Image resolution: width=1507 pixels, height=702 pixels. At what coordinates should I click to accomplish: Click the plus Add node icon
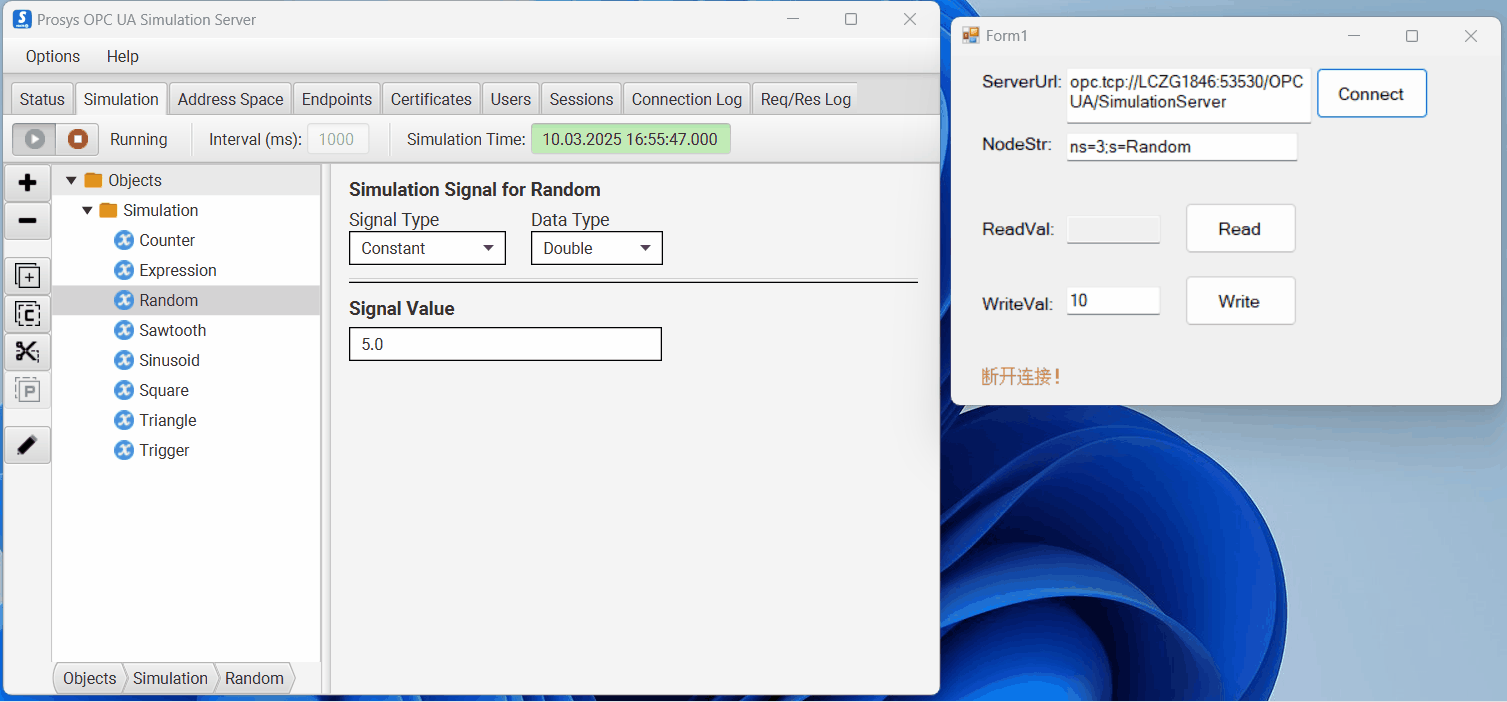(x=28, y=183)
